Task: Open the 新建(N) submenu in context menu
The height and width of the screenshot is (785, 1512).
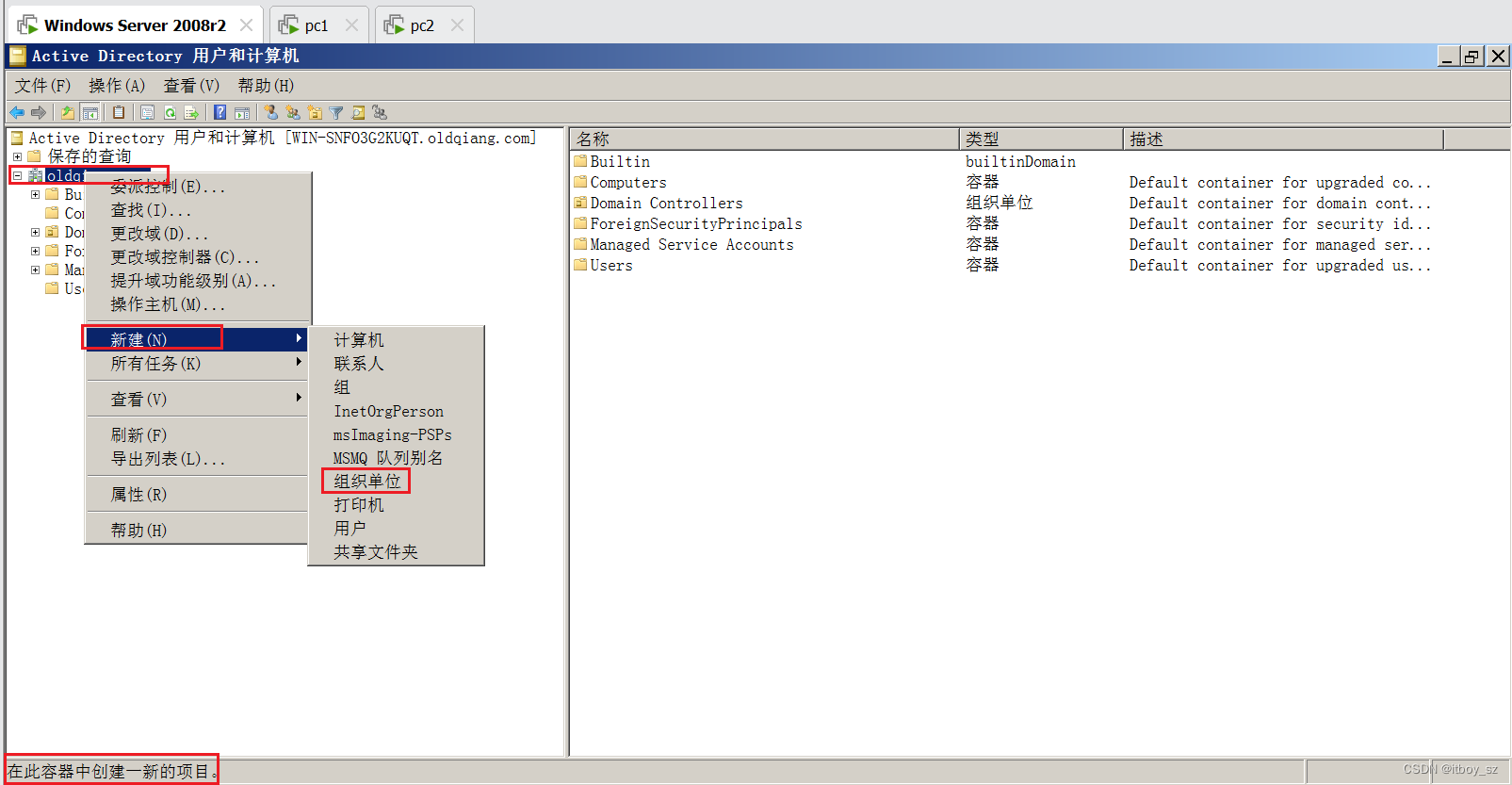Action: [x=196, y=339]
